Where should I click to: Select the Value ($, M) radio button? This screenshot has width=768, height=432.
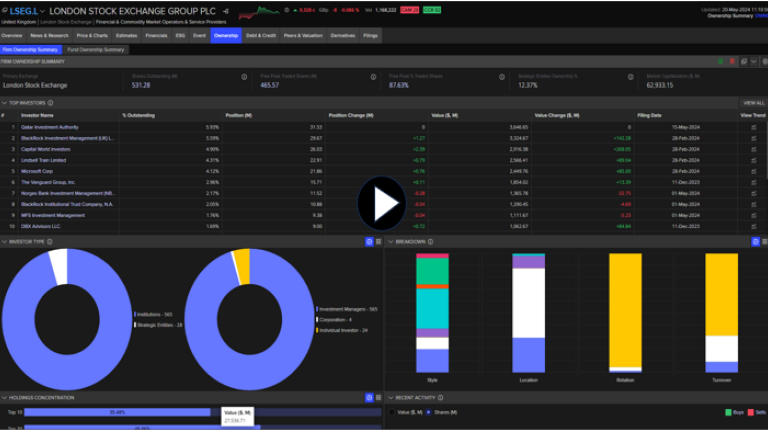click(x=392, y=411)
